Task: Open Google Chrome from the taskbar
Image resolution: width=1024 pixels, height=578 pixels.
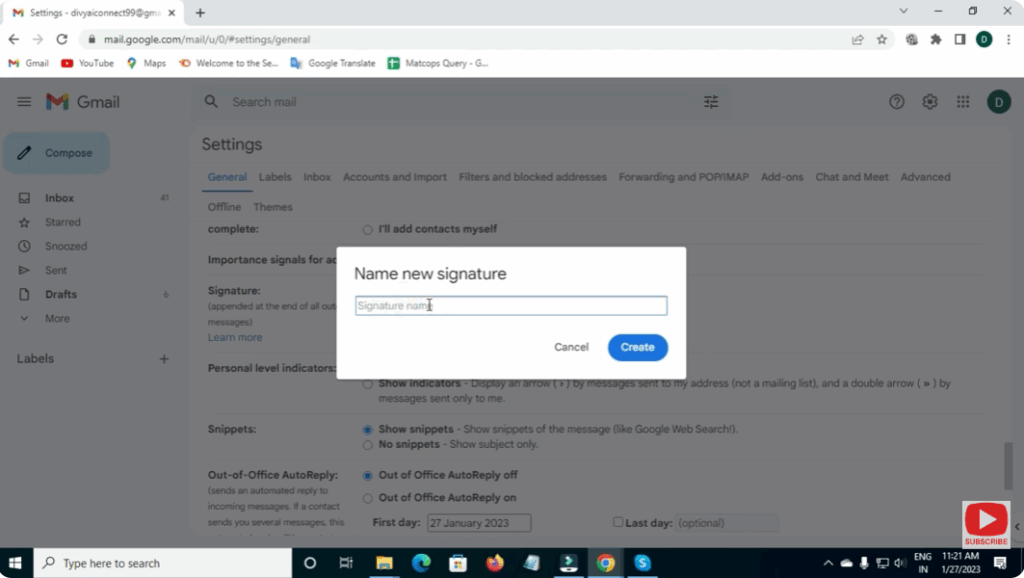Action: (605, 563)
